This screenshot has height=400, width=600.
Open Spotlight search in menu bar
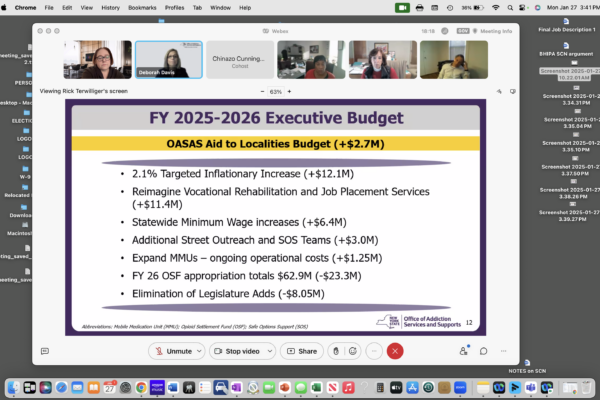click(510, 8)
